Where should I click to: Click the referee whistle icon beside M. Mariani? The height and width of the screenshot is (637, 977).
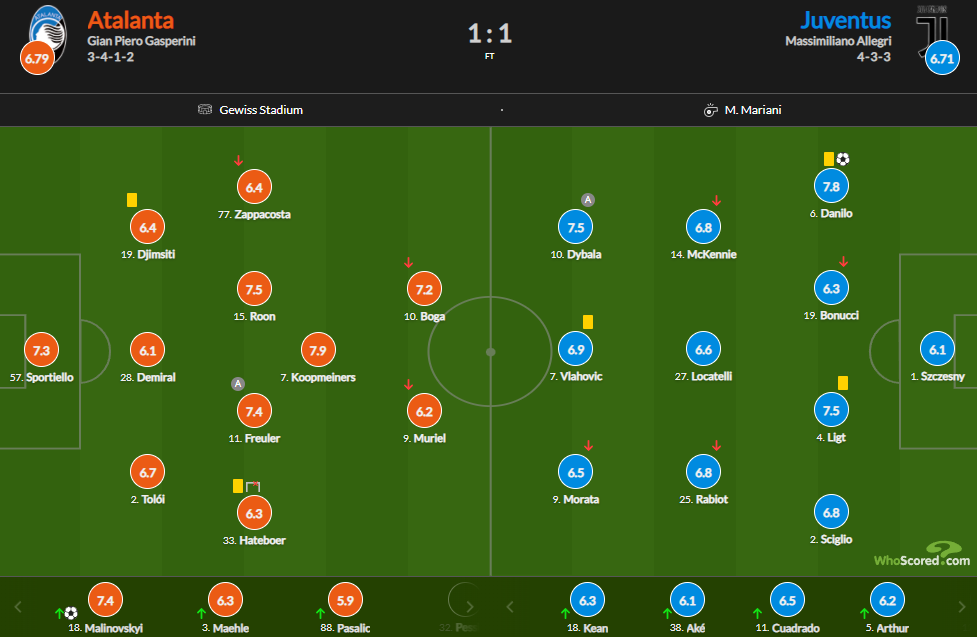710,110
